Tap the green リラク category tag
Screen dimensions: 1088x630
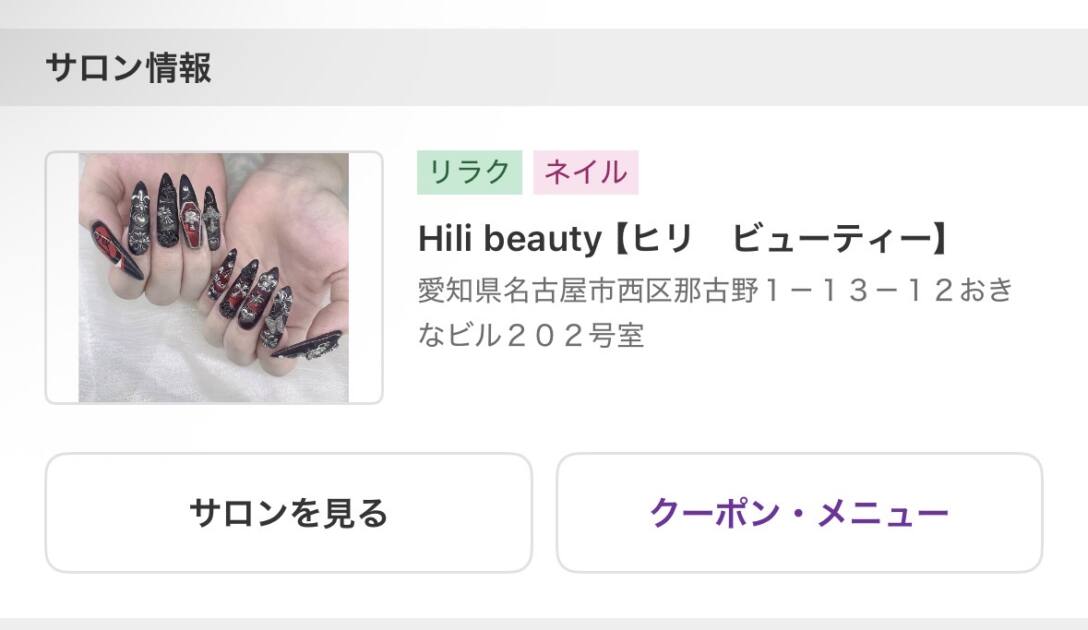point(469,172)
